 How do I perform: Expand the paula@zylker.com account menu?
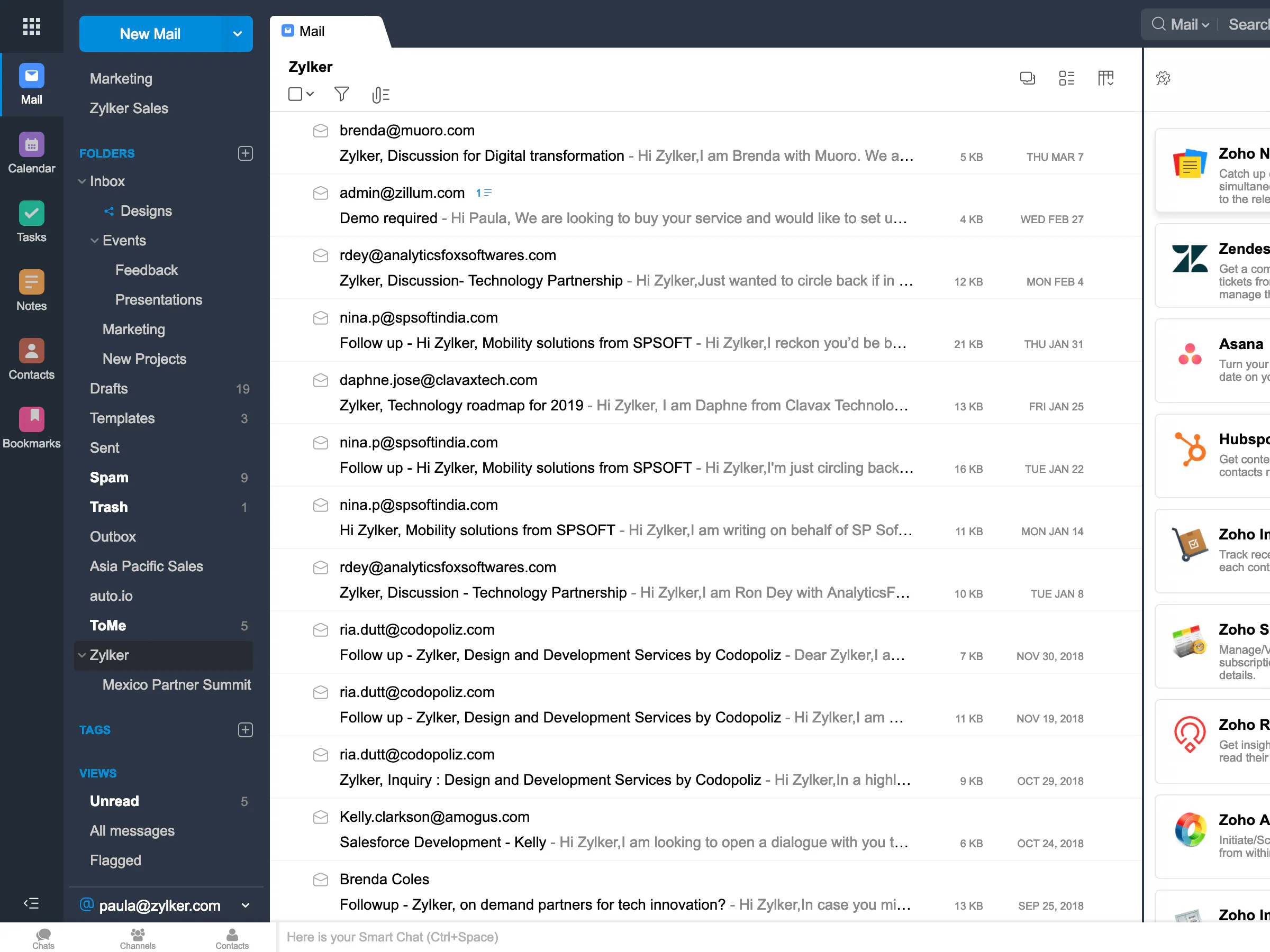245,905
